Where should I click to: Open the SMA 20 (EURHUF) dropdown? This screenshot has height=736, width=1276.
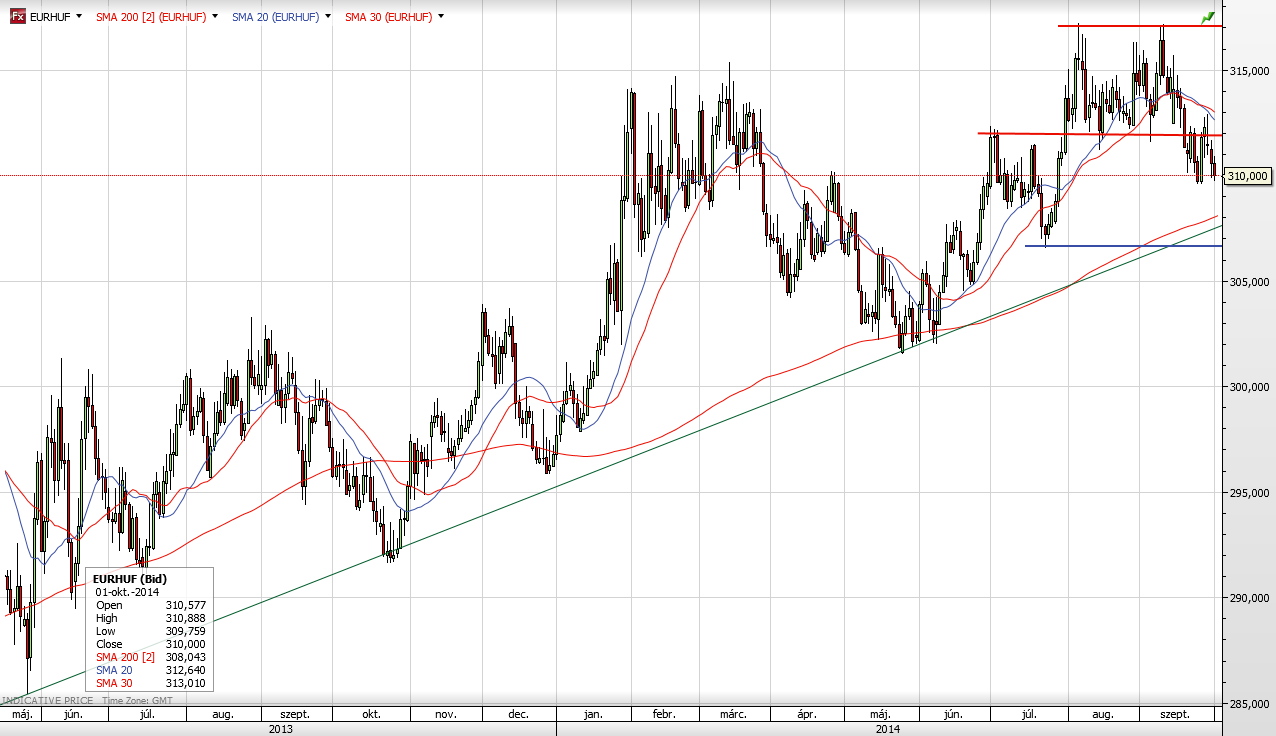coord(327,17)
